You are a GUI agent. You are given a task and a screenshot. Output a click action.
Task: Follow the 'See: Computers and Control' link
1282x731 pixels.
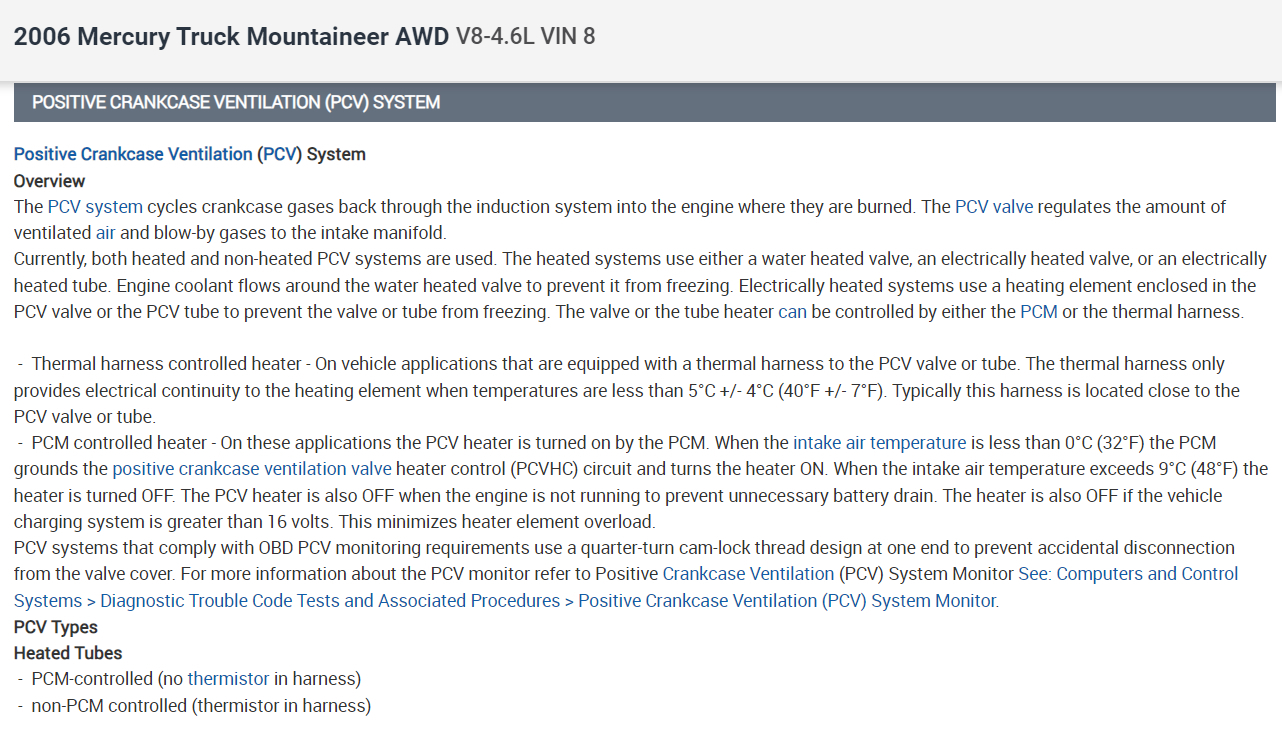click(x=1128, y=574)
